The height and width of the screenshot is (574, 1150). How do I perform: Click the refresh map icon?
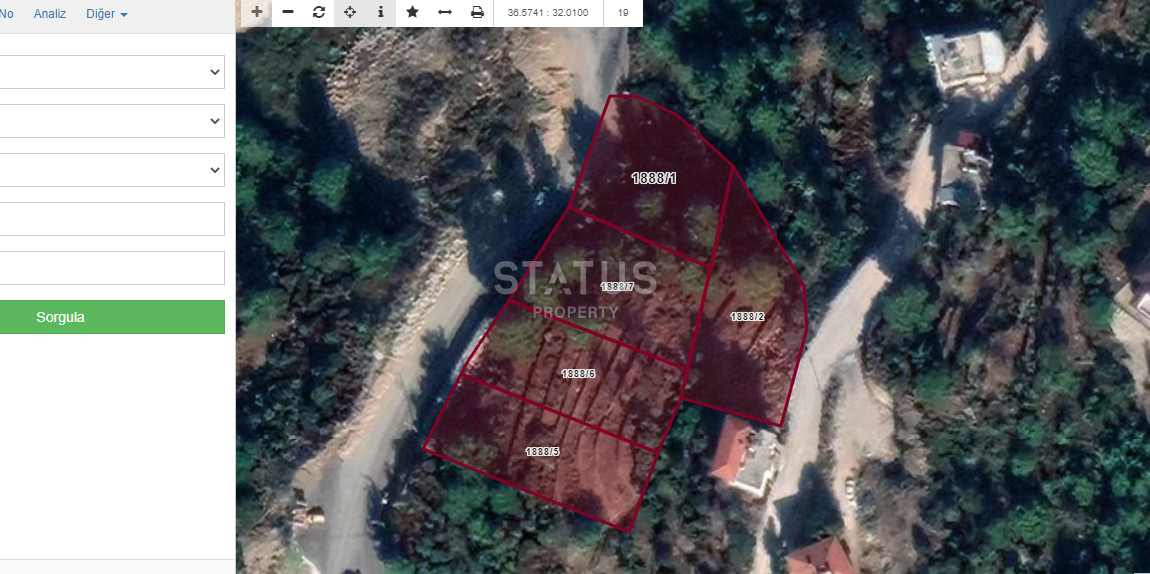(319, 12)
